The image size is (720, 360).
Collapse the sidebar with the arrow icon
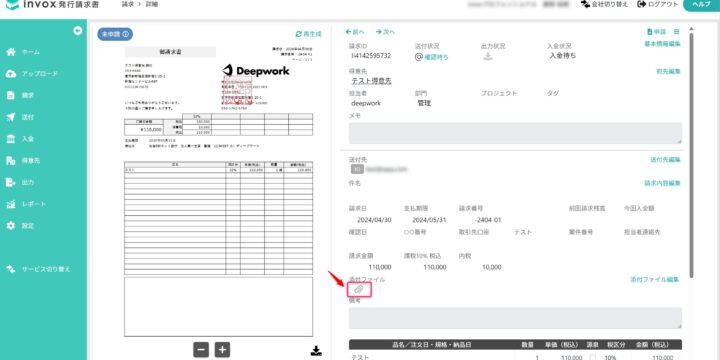pyautogui.click(x=78, y=31)
